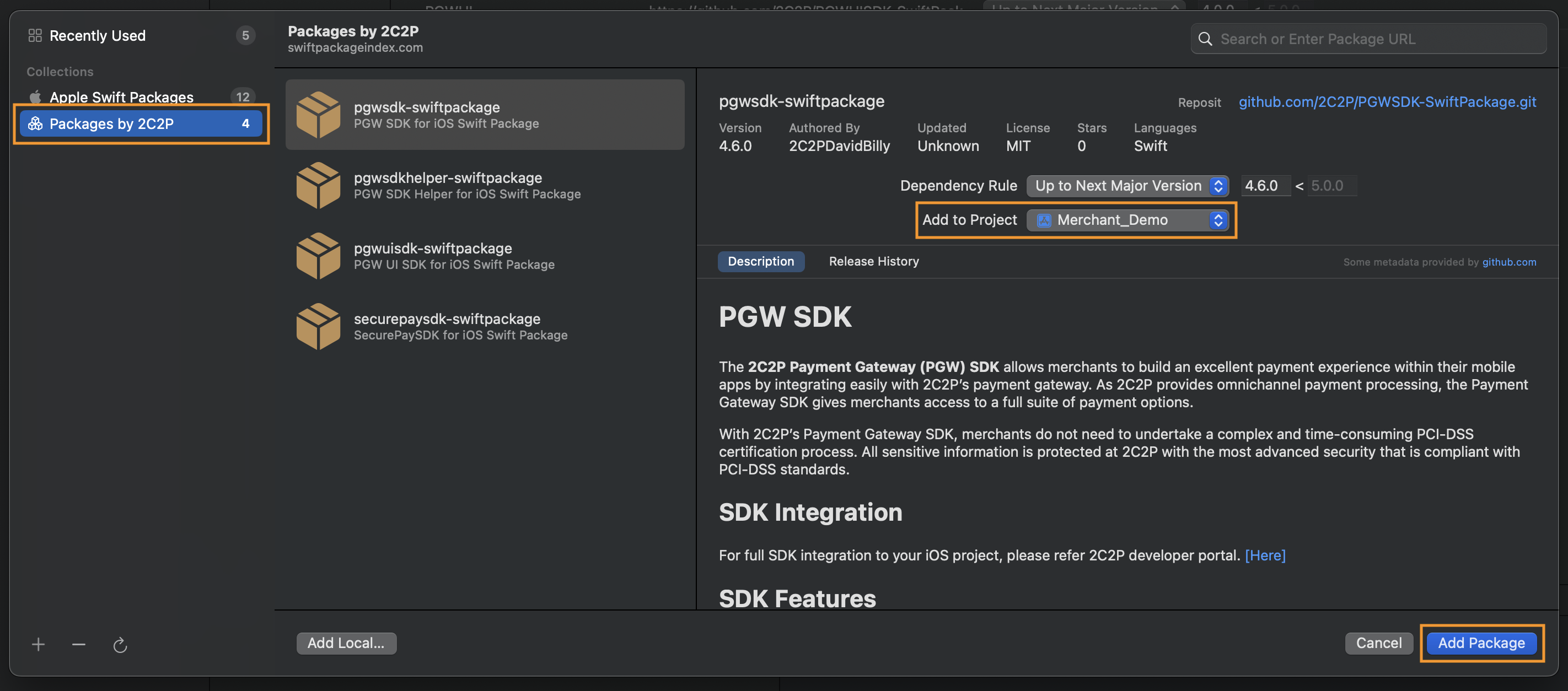Click the refresh collections icon
Screen dimensions: 1568x691
point(120,645)
